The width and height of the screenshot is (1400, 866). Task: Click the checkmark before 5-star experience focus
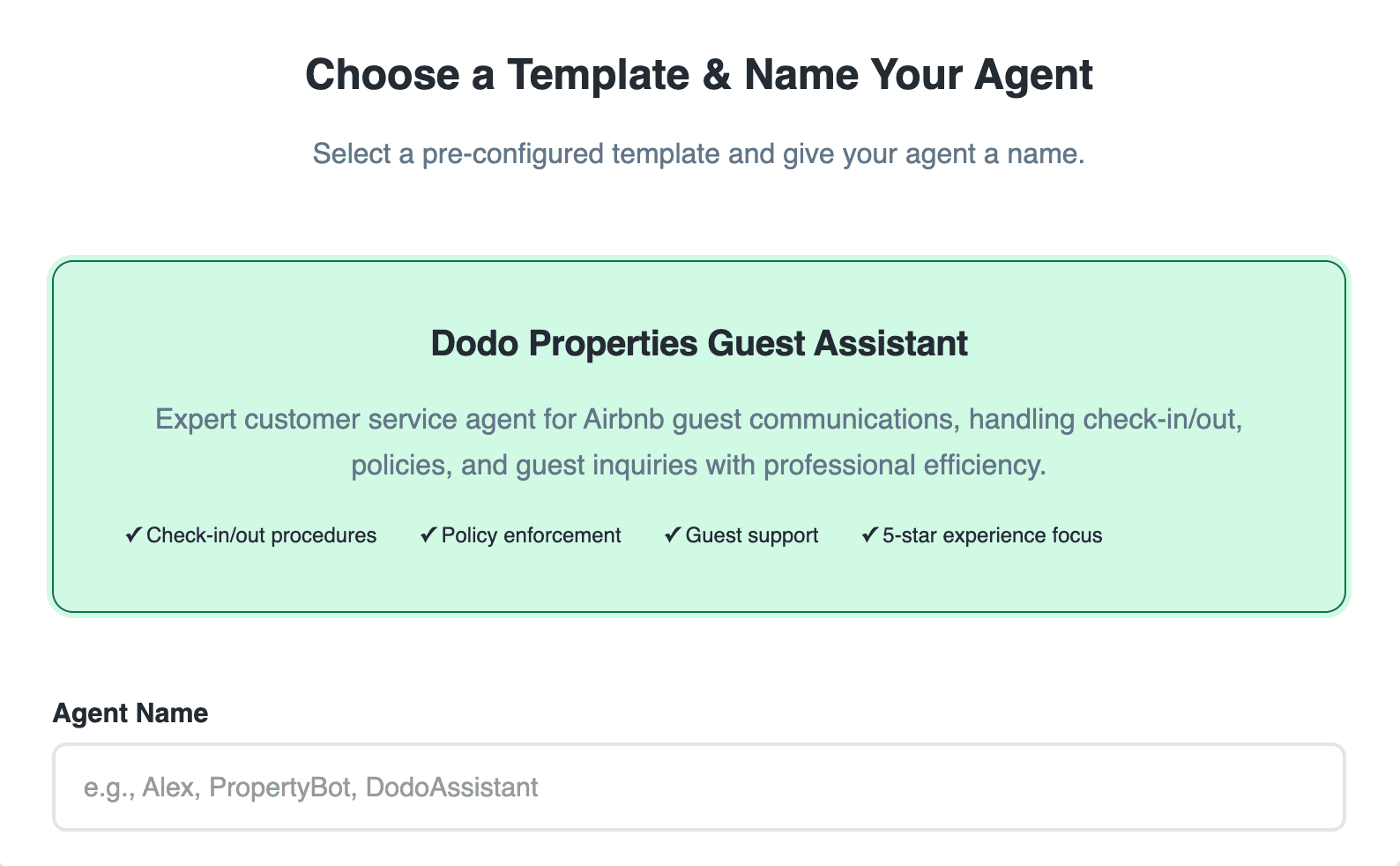869,535
